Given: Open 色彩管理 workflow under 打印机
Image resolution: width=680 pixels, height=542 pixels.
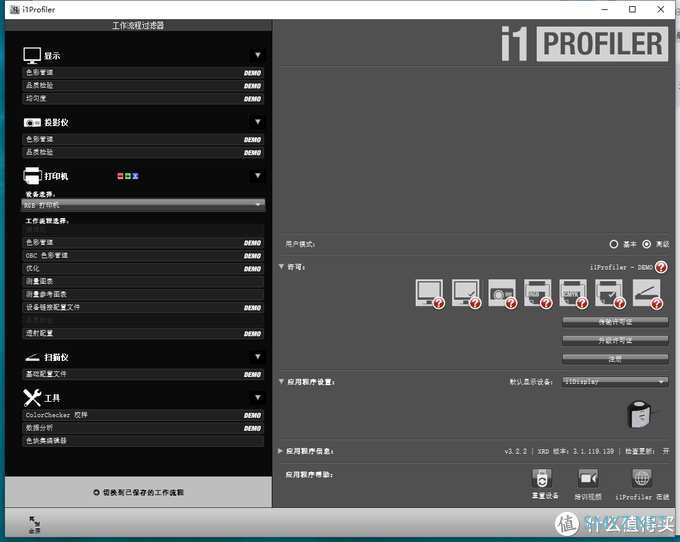Looking at the screenshot, I should (143, 243).
